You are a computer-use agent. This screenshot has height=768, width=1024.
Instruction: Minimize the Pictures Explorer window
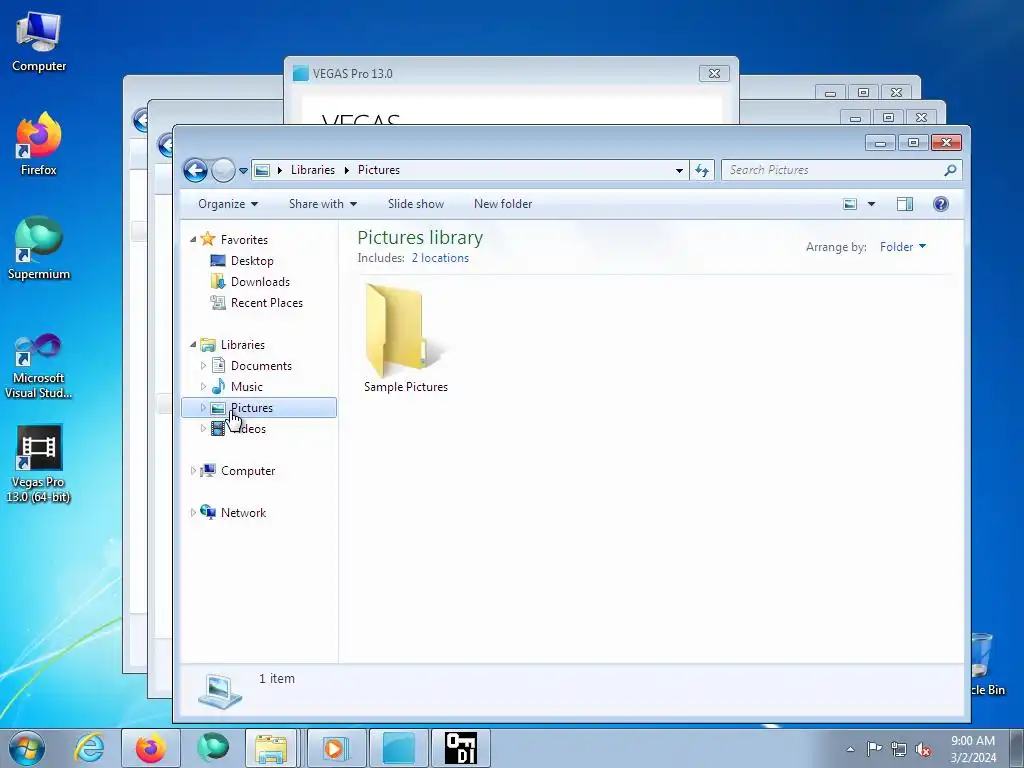880,142
